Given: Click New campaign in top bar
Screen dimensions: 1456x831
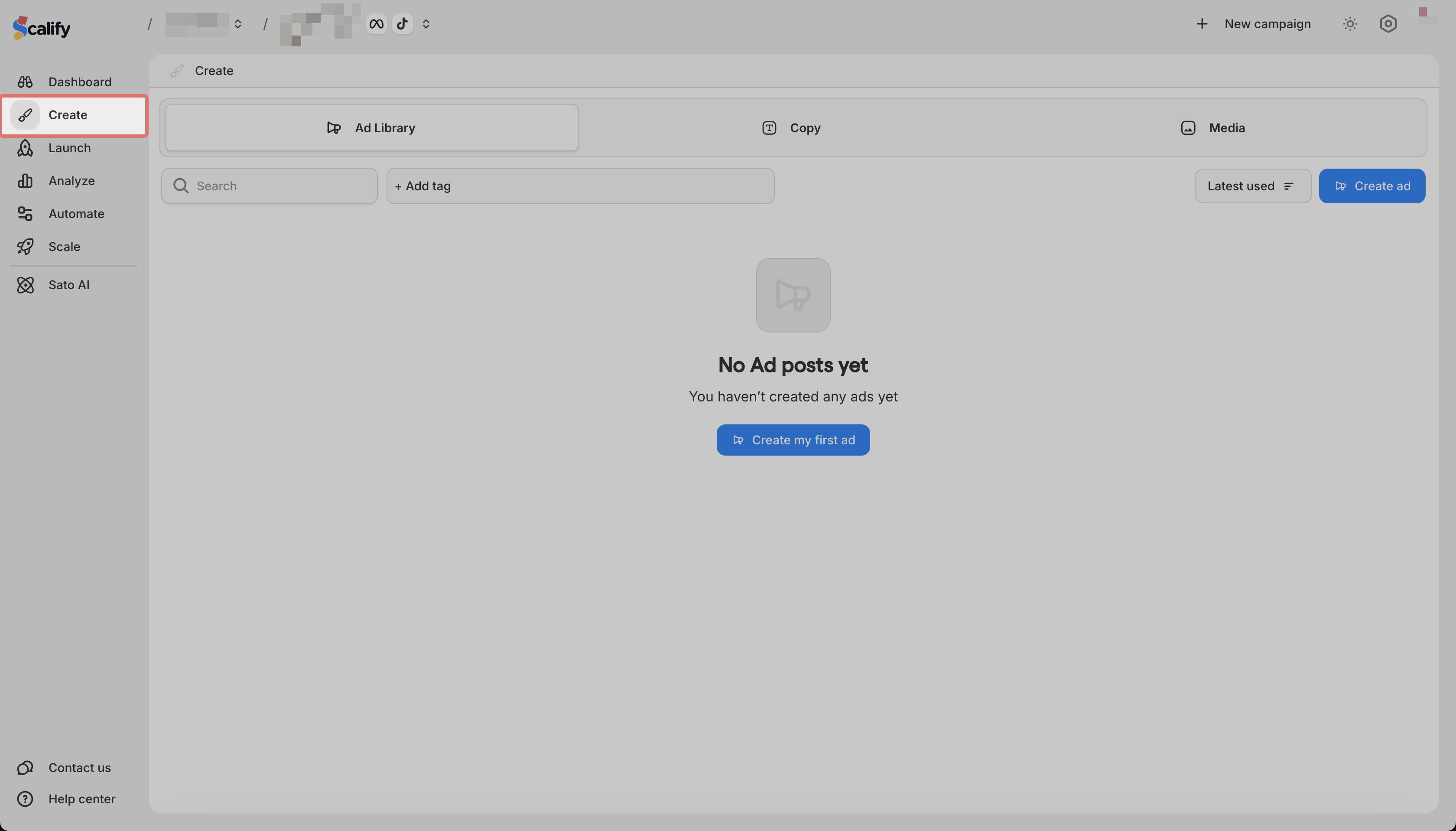Looking at the screenshot, I should click(x=1254, y=24).
